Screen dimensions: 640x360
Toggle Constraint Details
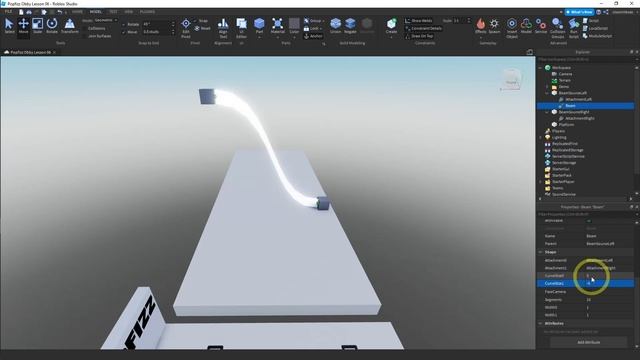423,28
